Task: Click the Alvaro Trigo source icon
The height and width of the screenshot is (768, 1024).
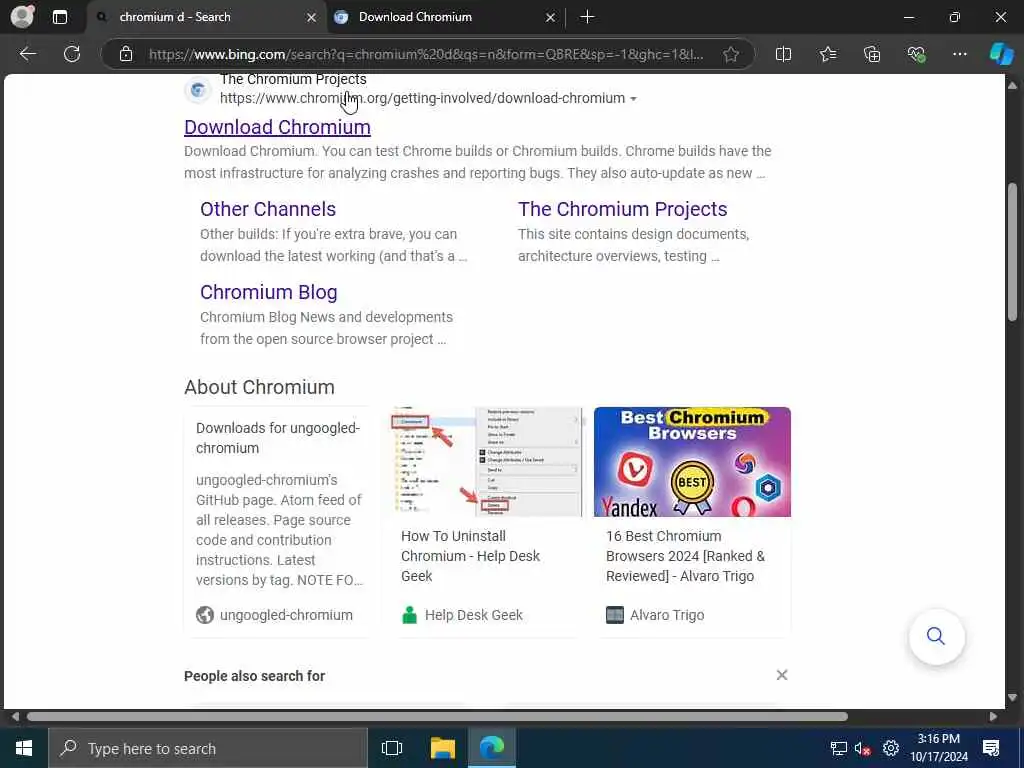Action: pyautogui.click(x=615, y=615)
